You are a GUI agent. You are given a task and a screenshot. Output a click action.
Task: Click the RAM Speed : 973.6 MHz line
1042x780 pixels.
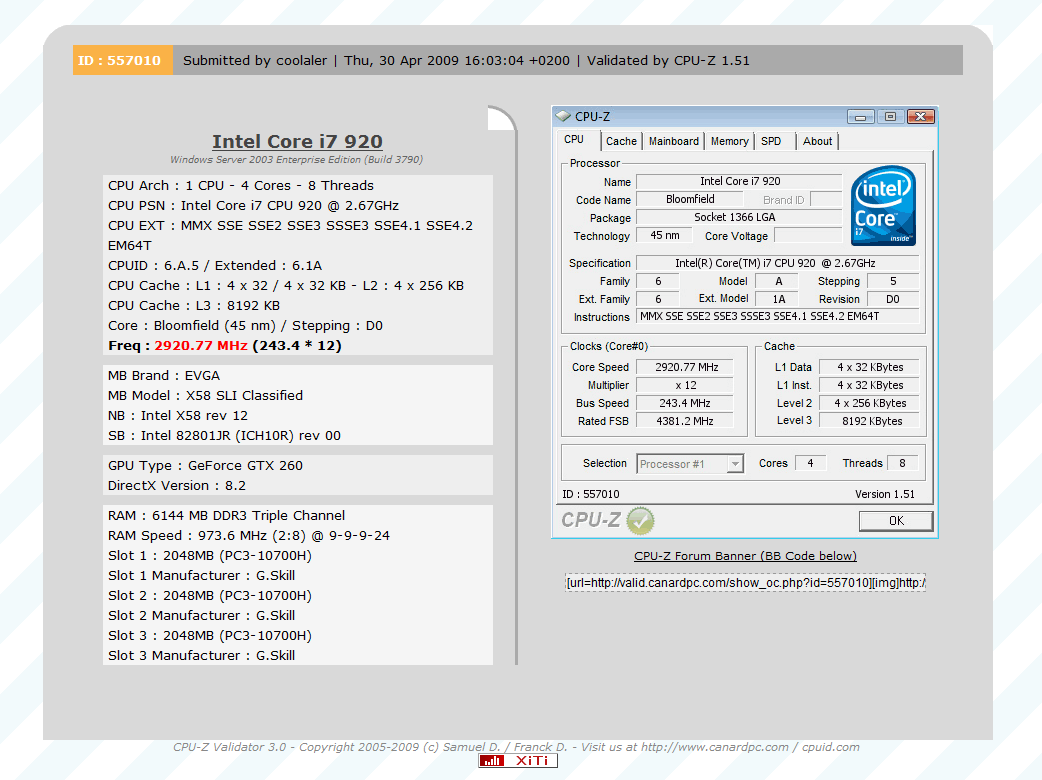(x=249, y=536)
